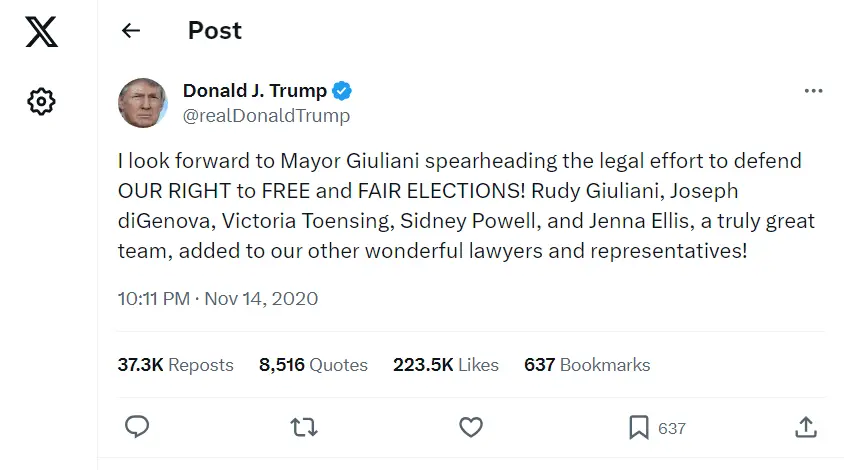Open the @realDonaldTrump handle link
Screen dimensions: 844x470
pos(266,116)
